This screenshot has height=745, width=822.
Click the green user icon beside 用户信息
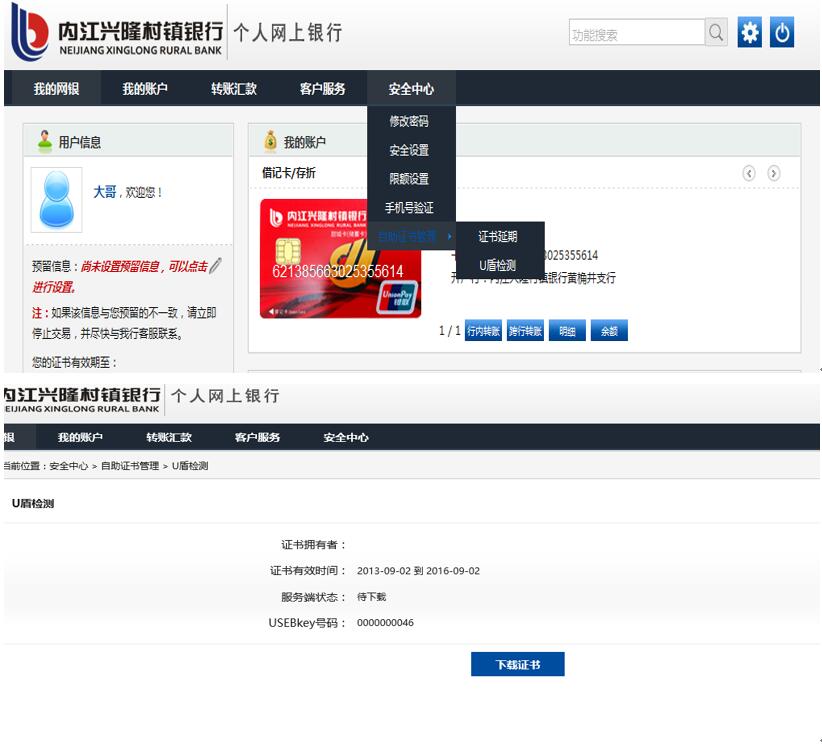click(x=45, y=141)
